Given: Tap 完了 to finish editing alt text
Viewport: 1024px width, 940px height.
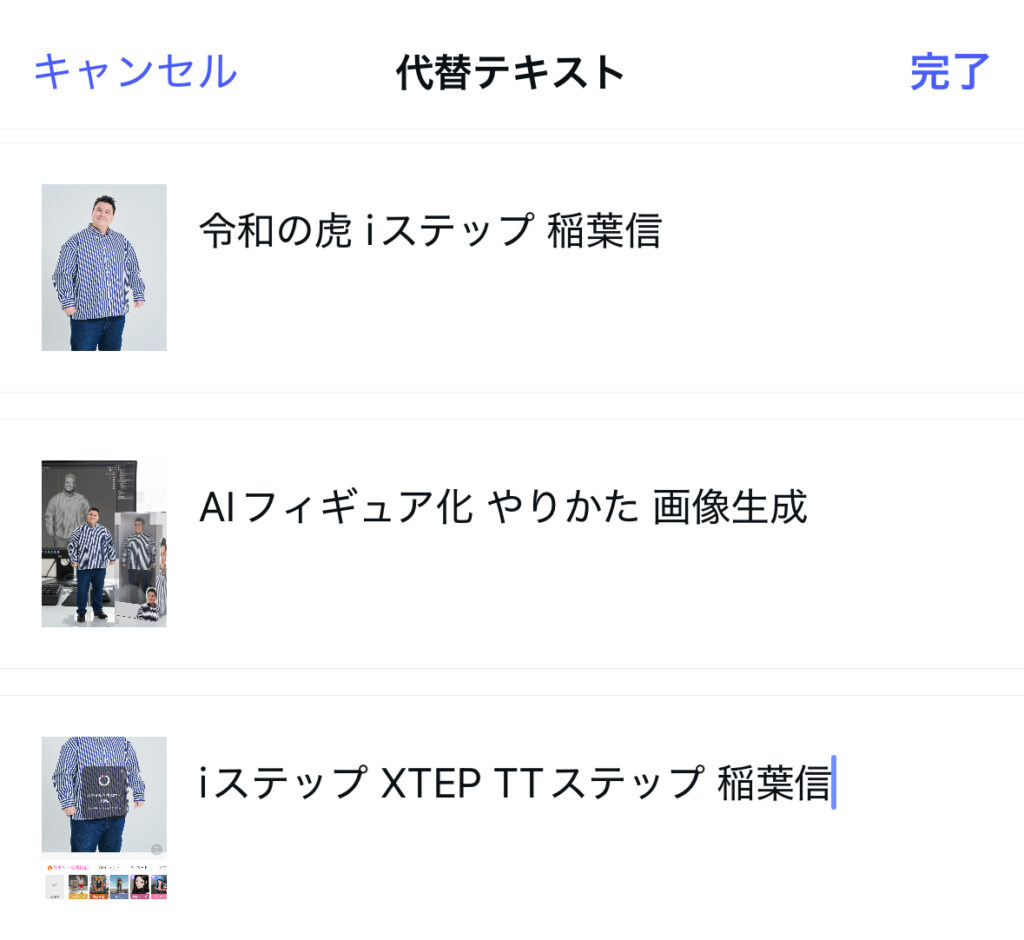Looking at the screenshot, I should click(x=949, y=72).
